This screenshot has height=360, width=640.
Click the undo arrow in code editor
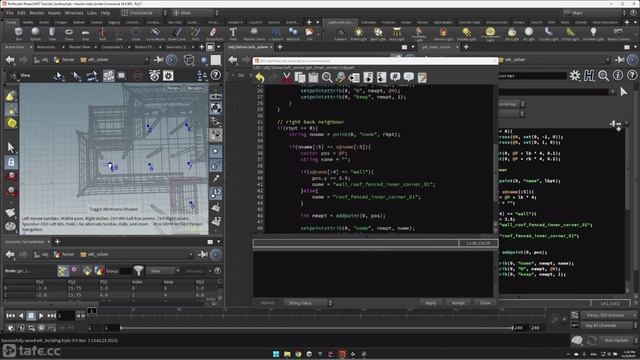pyautogui.click(x=260, y=77)
